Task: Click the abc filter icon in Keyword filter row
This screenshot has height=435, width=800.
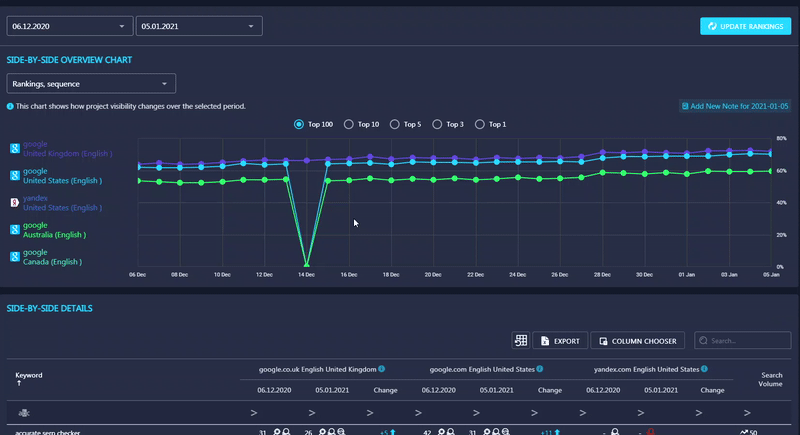Action: (24, 413)
